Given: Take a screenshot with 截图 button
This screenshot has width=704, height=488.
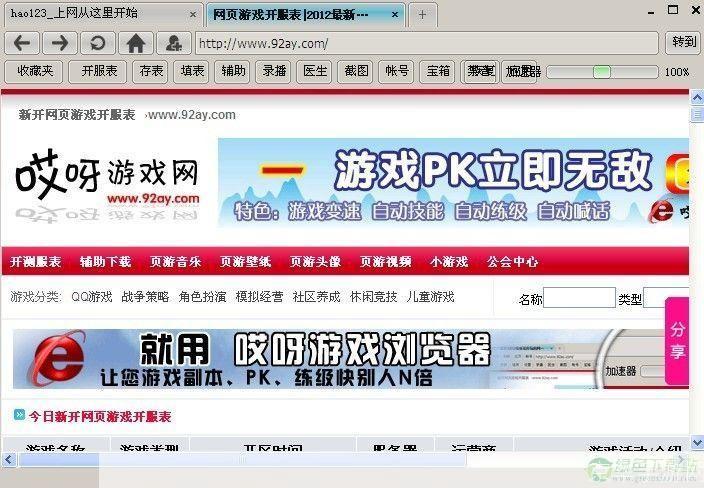Looking at the screenshot, I should [356, 71].
